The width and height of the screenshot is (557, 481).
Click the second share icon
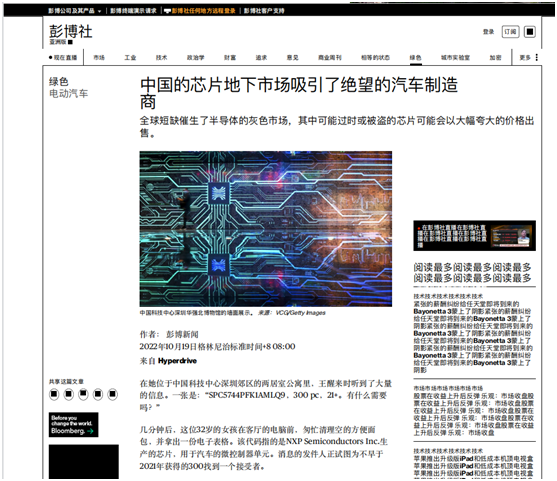pos(69,394)
